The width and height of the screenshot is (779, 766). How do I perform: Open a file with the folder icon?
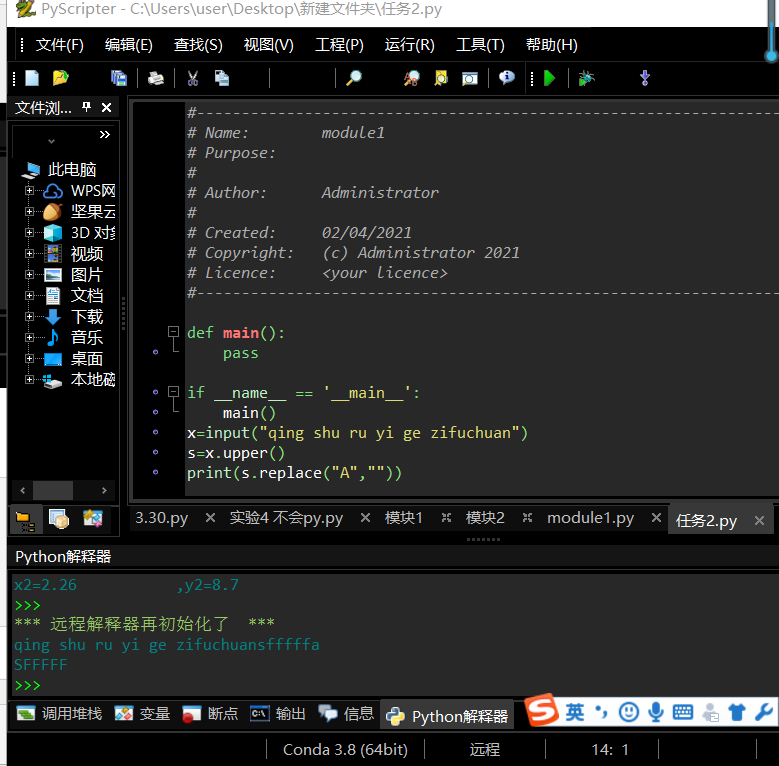pos(61,78)
